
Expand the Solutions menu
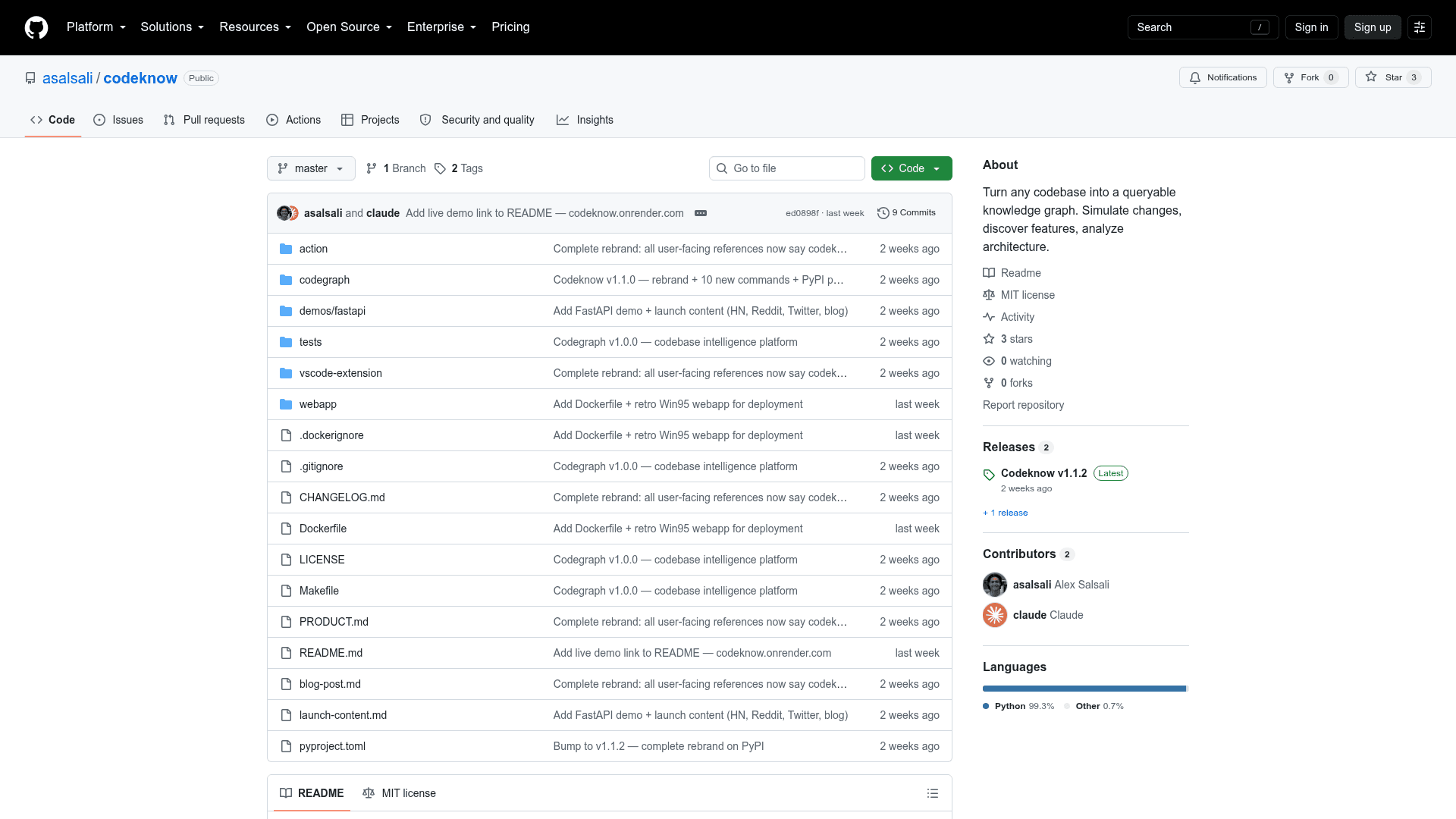(172, 27)
